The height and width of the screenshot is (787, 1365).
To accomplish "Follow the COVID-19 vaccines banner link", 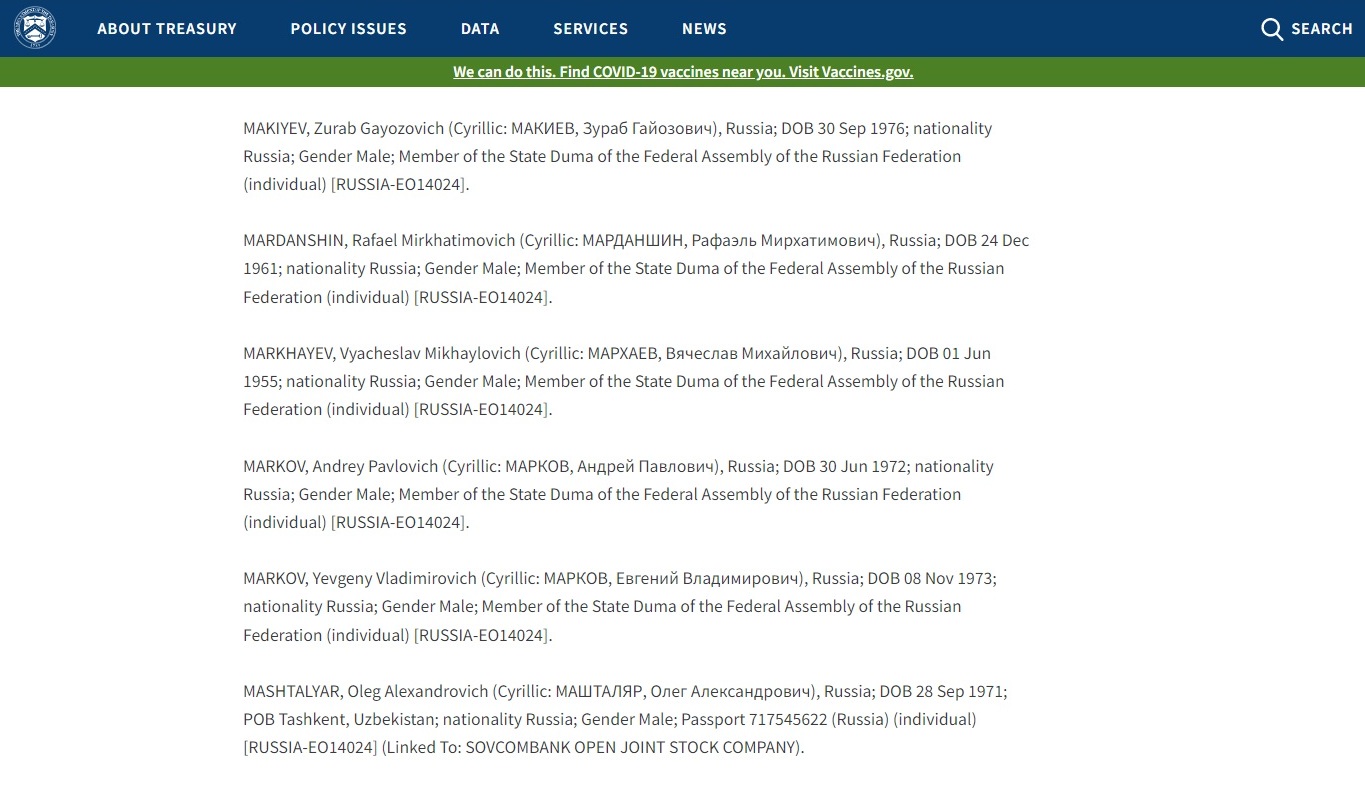I will click(683, 72).
